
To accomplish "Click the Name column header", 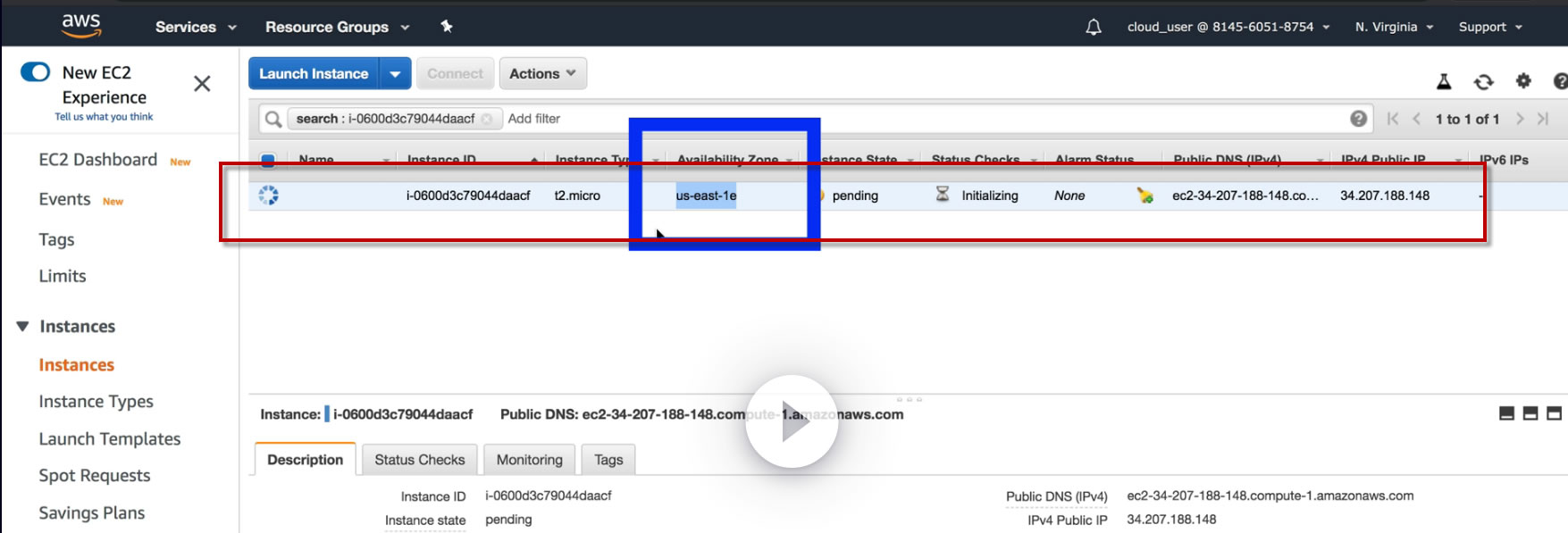I will point(316,160).
